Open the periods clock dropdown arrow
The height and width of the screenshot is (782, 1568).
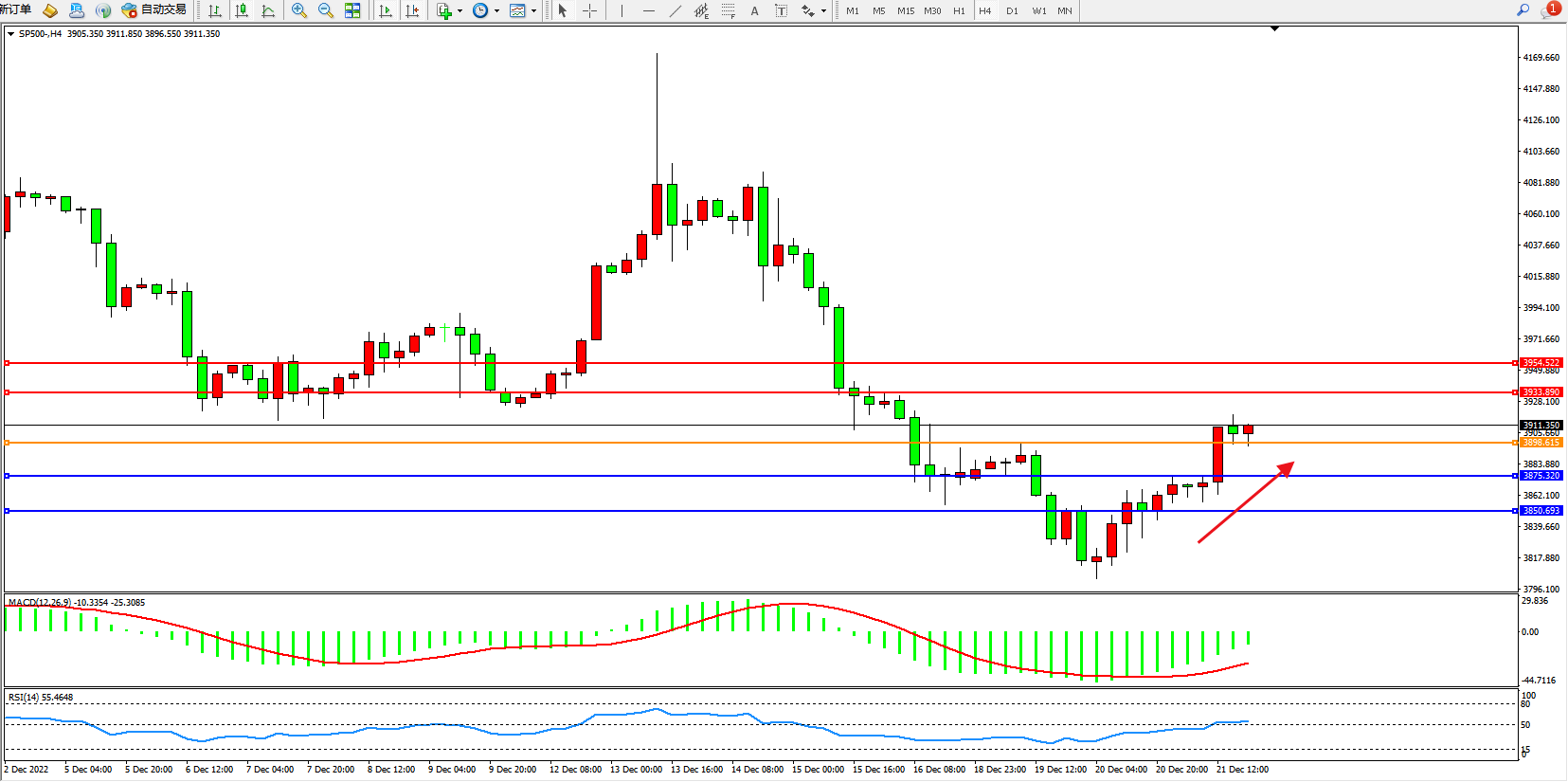[x=496, y=11]
